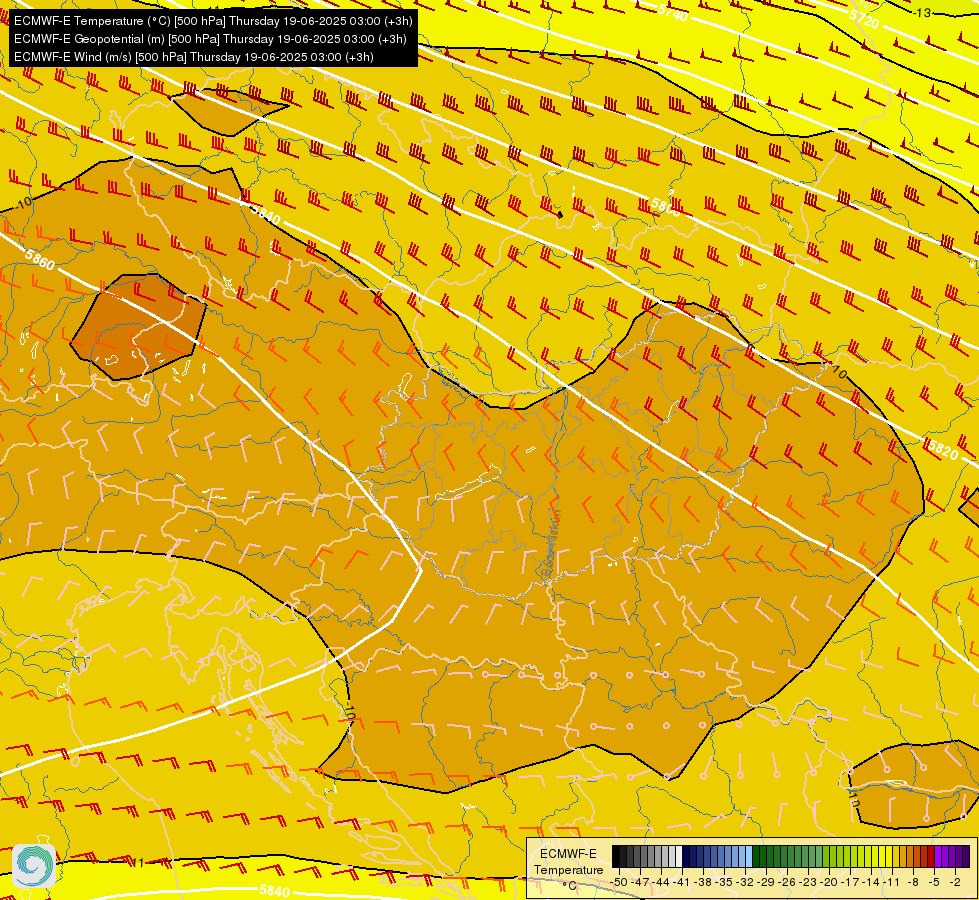This screenshot has height=900, width=979.
Task: Click the -8 legend value
Action: pos(913,883)
